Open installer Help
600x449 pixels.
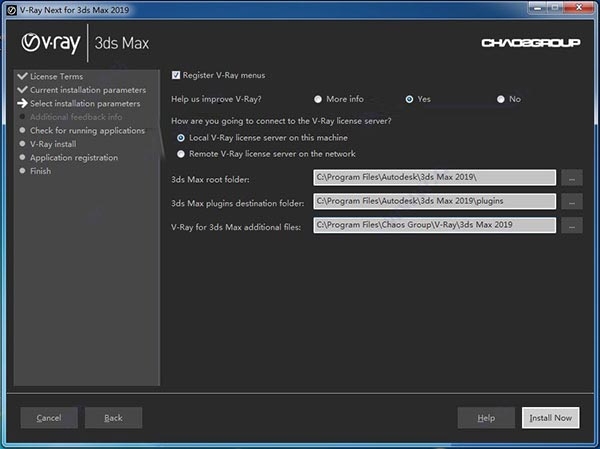pos(486,417)
